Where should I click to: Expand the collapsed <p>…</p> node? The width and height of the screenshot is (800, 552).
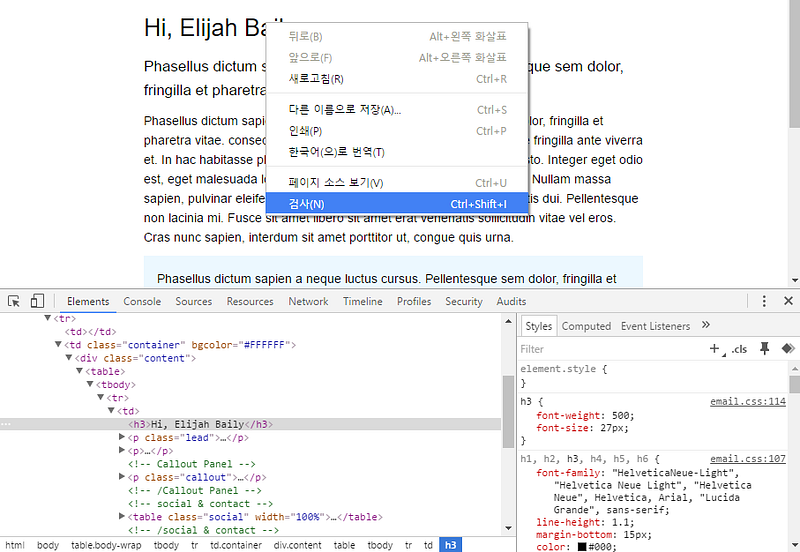122,450
